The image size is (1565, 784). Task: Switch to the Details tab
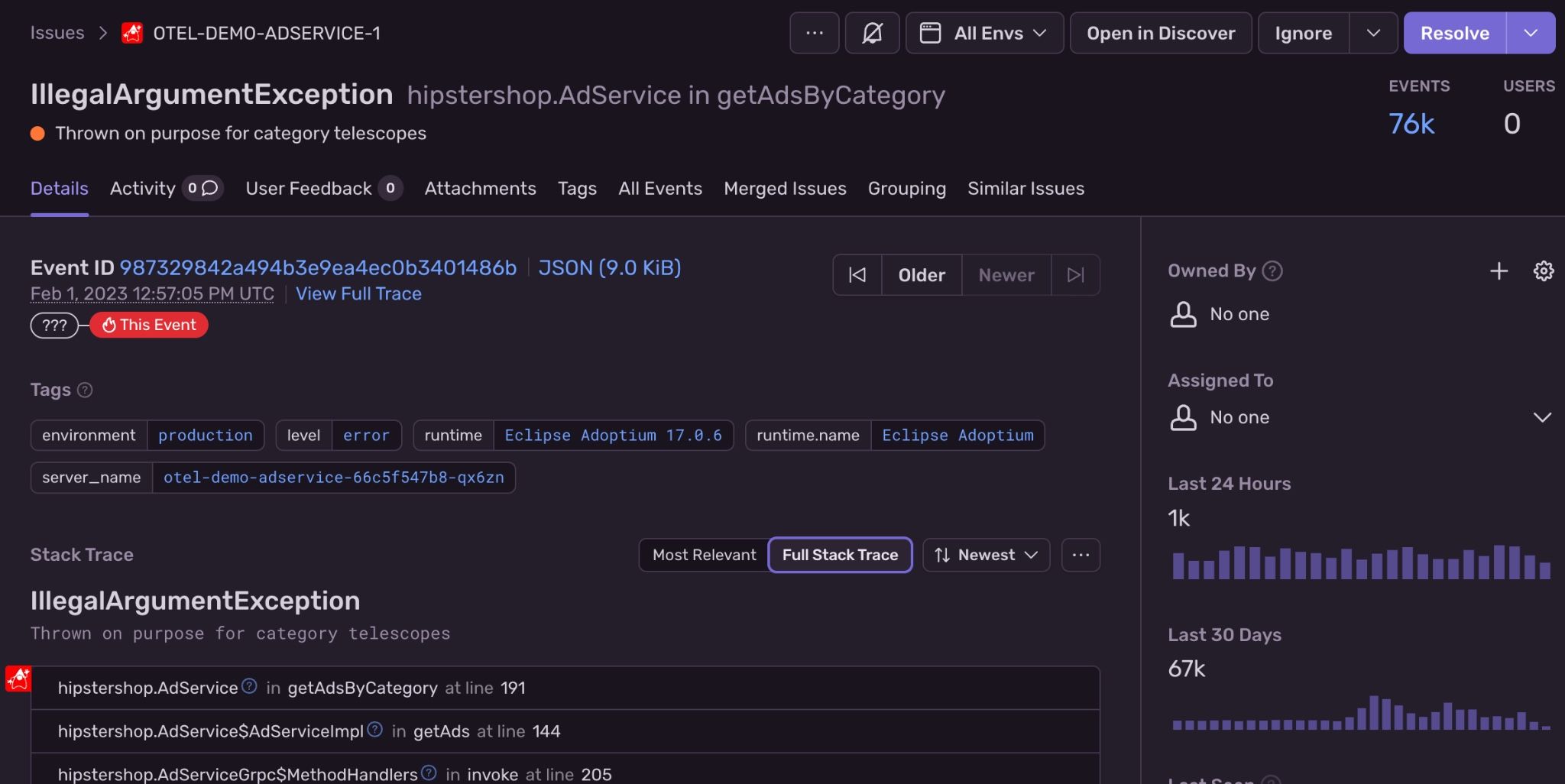[x=60, y=188]
